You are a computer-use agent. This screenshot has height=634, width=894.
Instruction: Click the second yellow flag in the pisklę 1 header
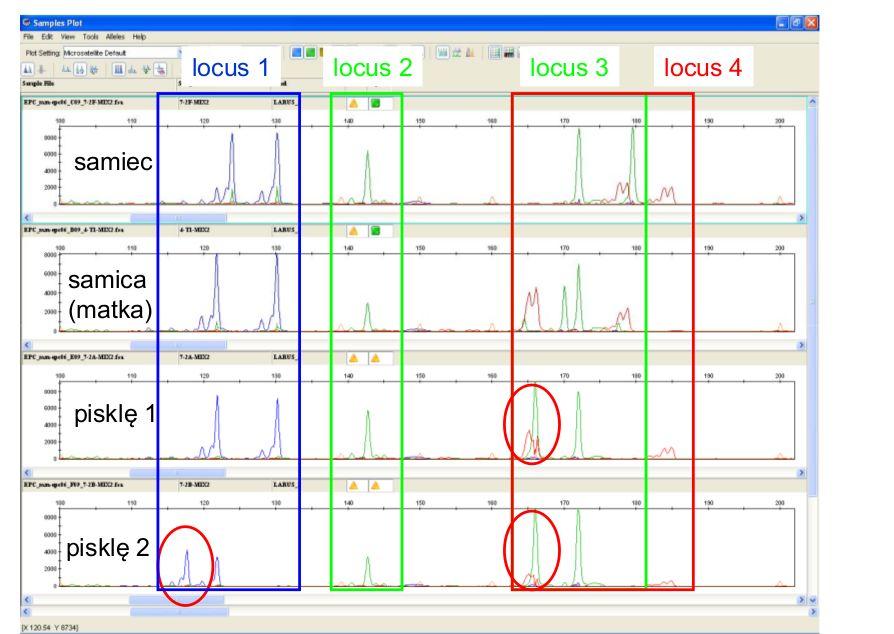[375, 358]
